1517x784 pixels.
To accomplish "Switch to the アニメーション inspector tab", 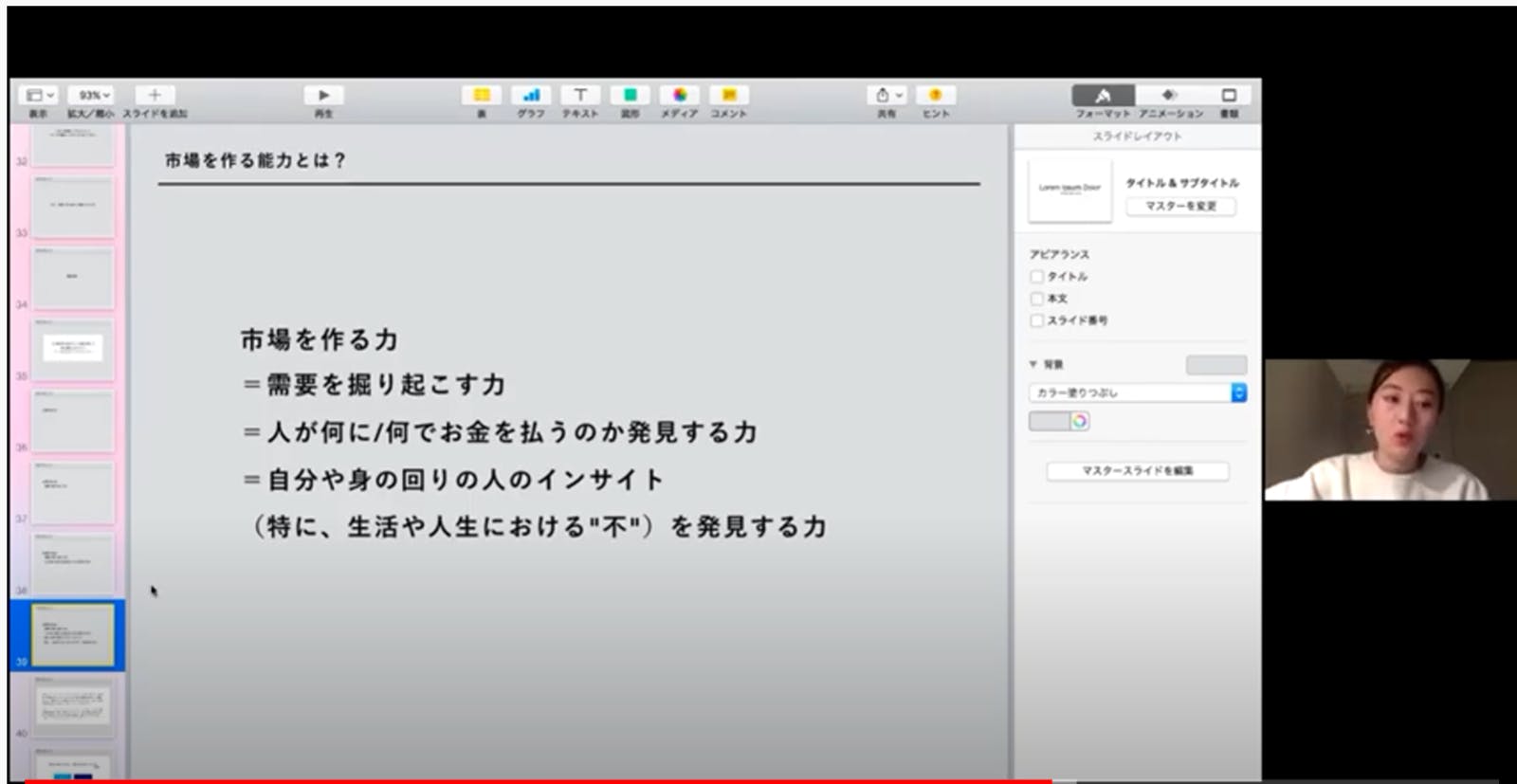I will 1170,96.
